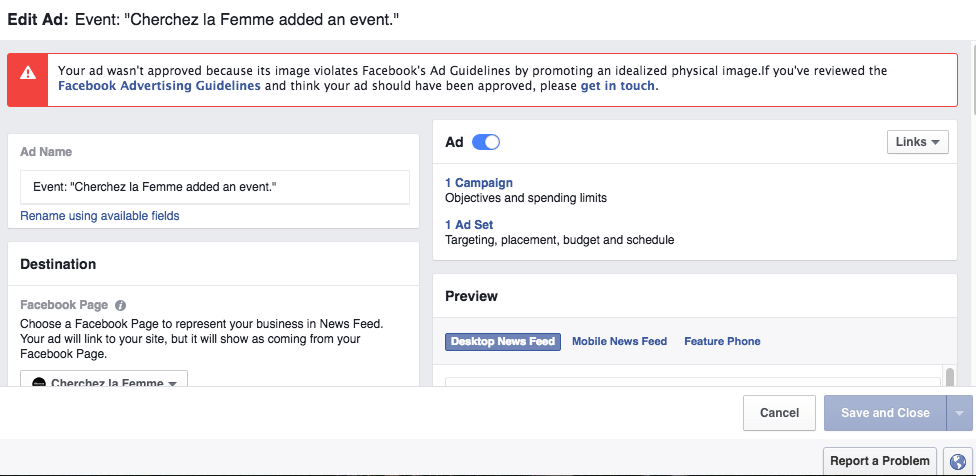Image resolution: width=976 pixels, height=476 pixels.
Task: Click the red warning triangle icon
Action: (x=29, y=73)
